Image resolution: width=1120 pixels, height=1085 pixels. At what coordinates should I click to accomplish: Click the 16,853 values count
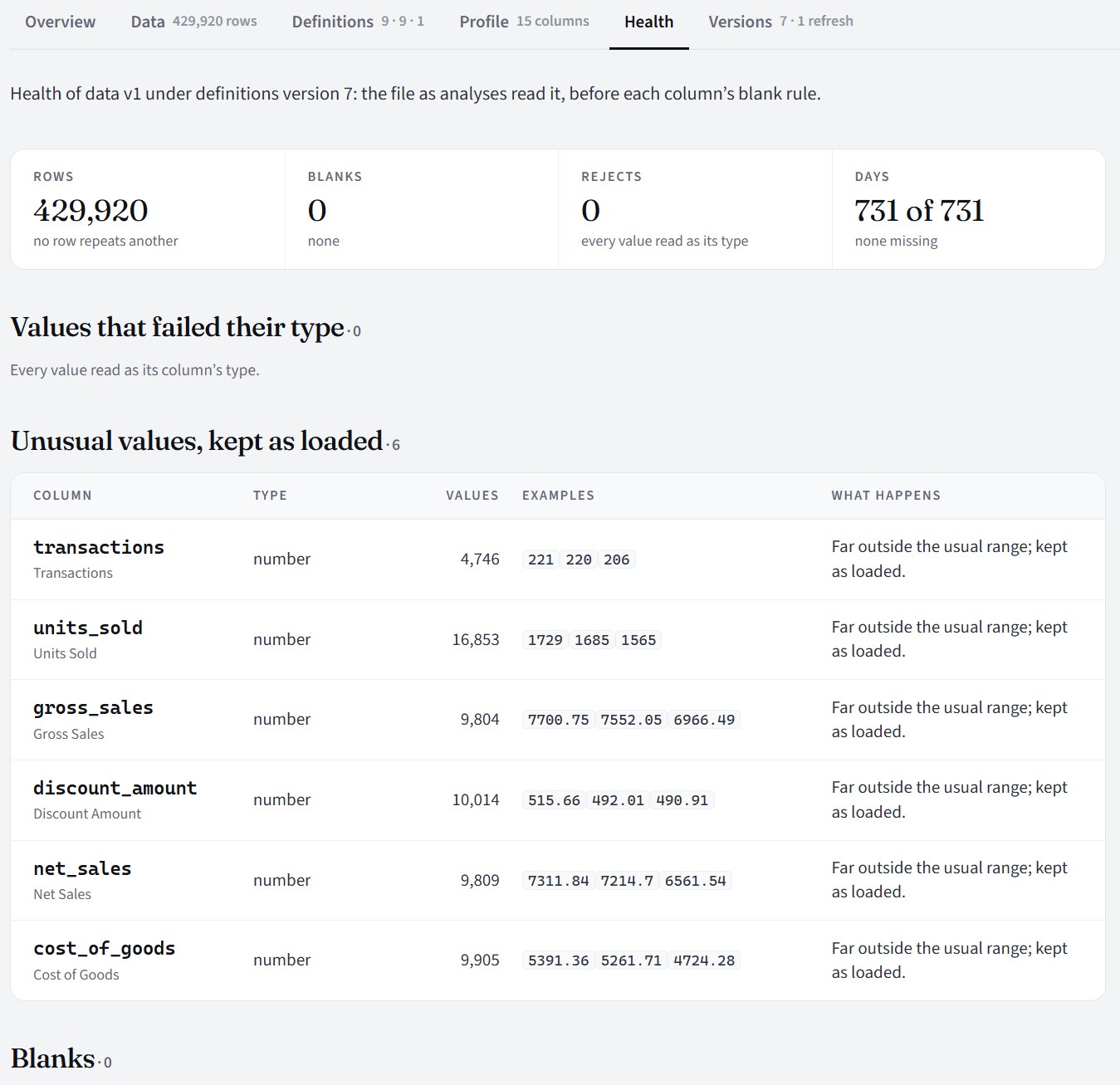[x=476, y=639]
